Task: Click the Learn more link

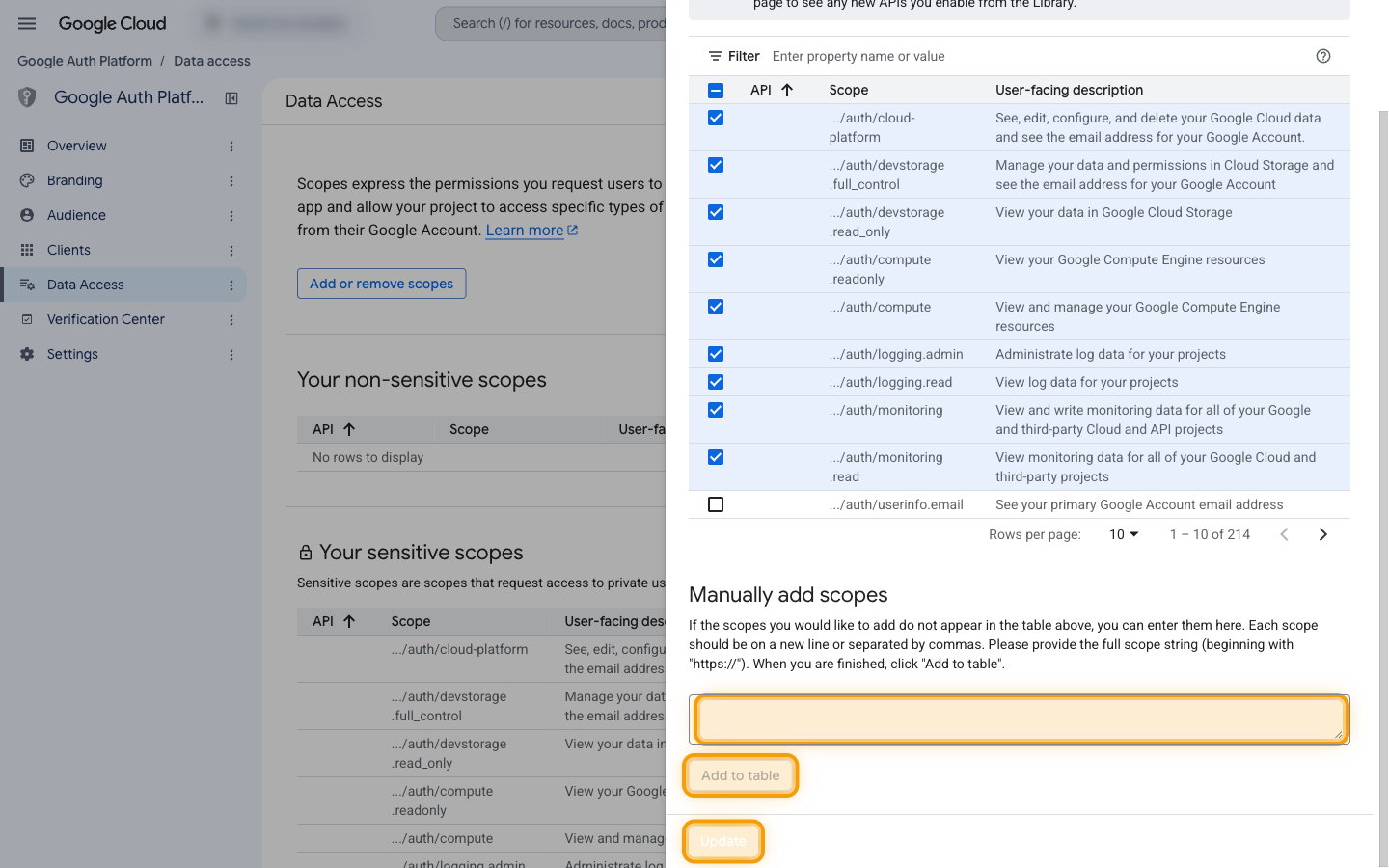Action: tap(531, 230)
